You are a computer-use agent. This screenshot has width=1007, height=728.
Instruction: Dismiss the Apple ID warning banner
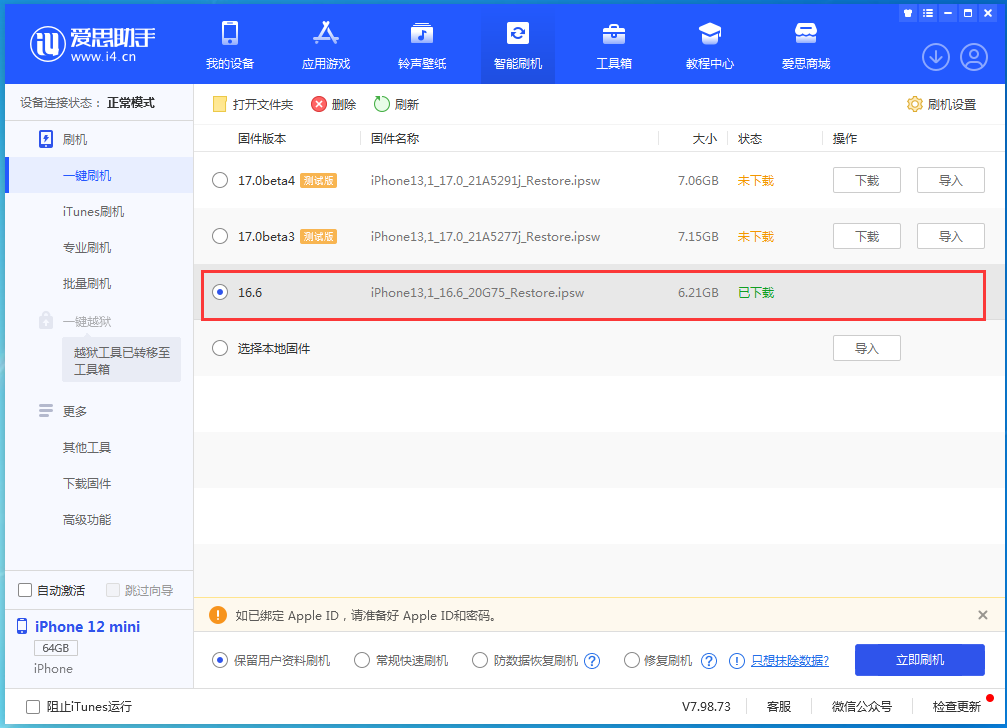coord(984,615)
